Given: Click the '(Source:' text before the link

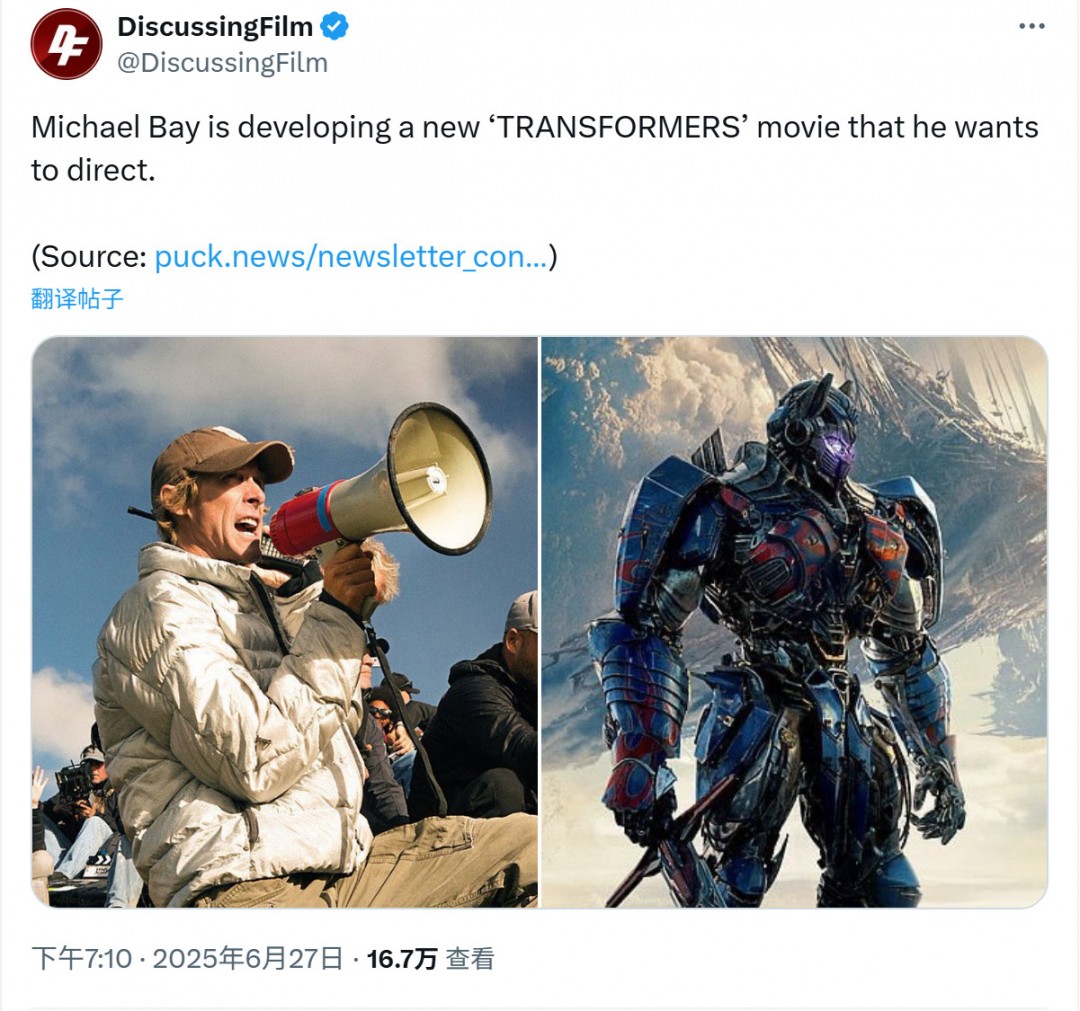Looking at the screenshot, I should point(89,257).
